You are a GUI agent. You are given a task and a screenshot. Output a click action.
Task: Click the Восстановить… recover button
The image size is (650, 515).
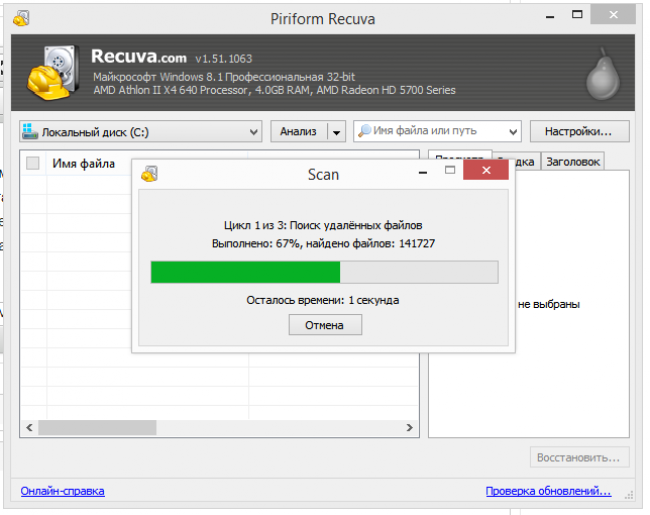(x=579, y=457)
